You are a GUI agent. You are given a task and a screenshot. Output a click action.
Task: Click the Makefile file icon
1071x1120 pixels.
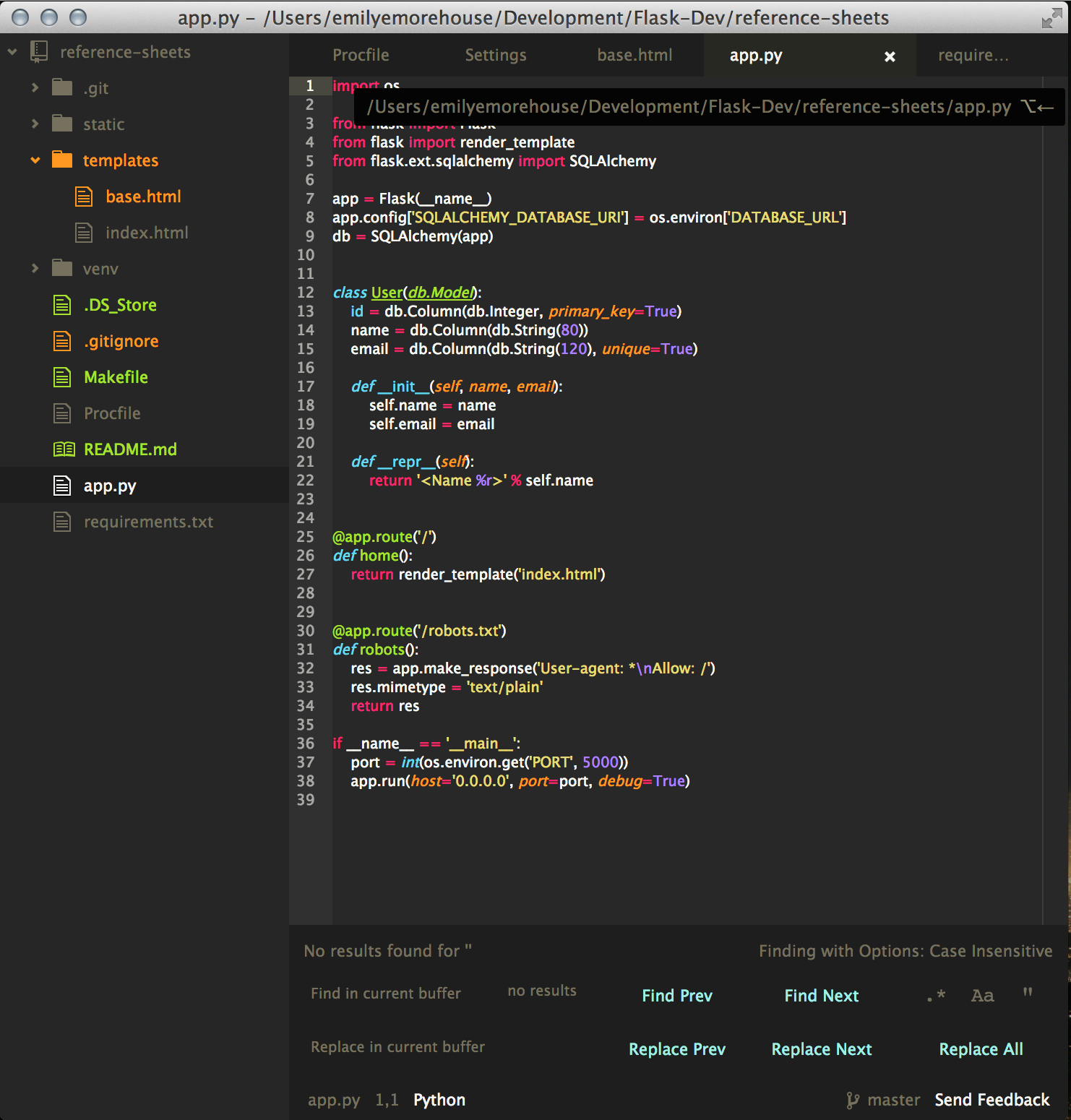(x=62, y=376)
